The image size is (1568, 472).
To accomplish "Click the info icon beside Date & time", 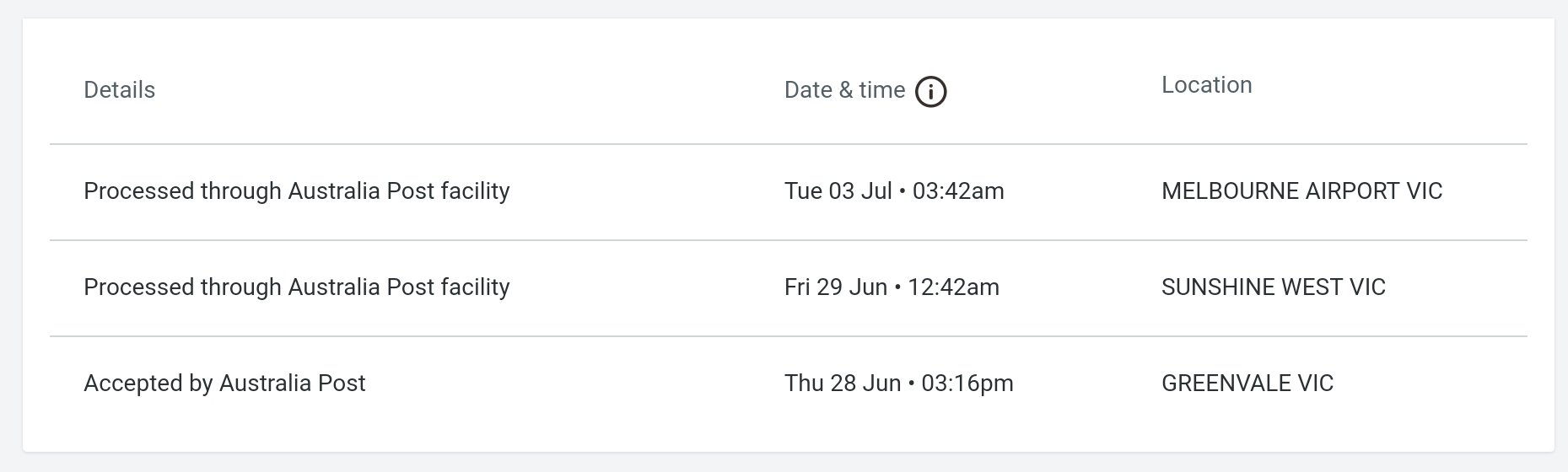I will [931, 91].
